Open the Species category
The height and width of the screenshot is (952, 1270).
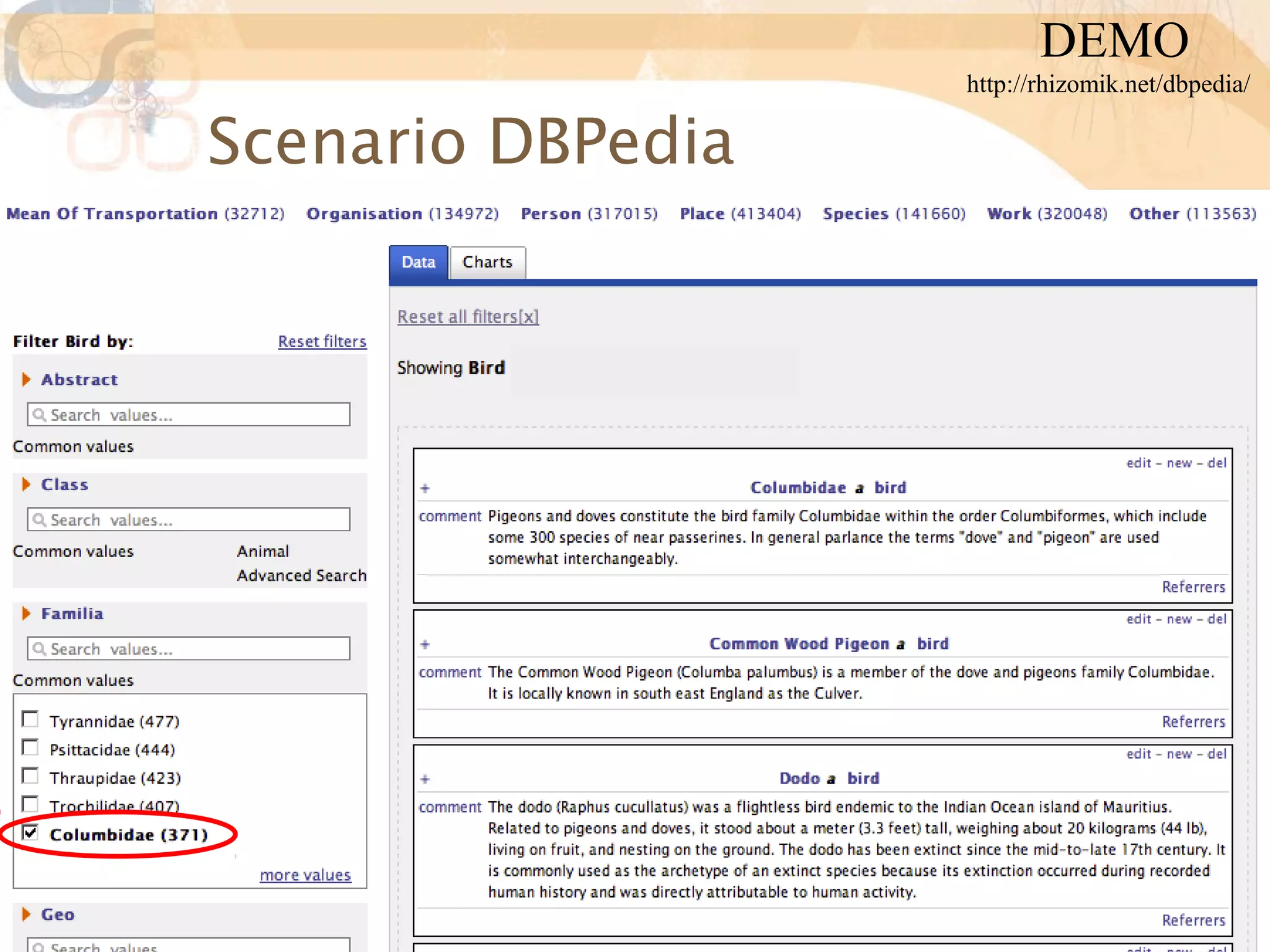[x=894, y=214]
